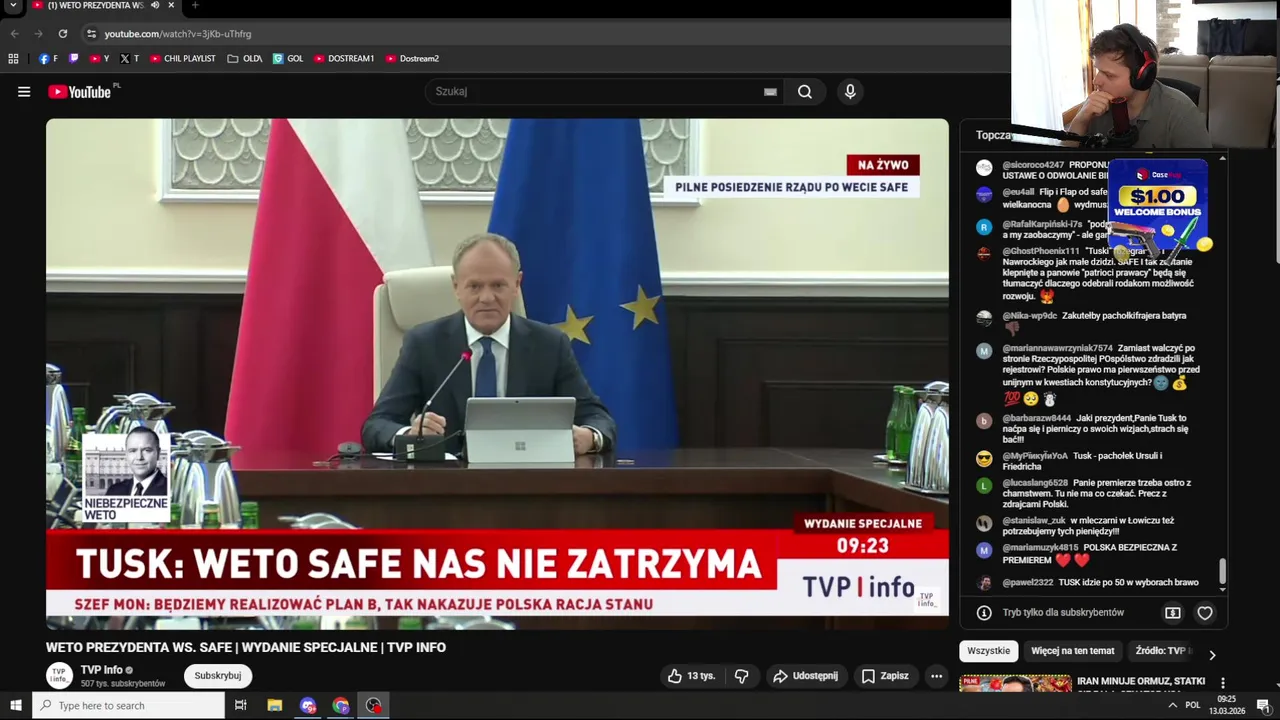Screen dimensions: 1280x720
Task: Open the GOL bookmark
Action: (x=288, y=59)
